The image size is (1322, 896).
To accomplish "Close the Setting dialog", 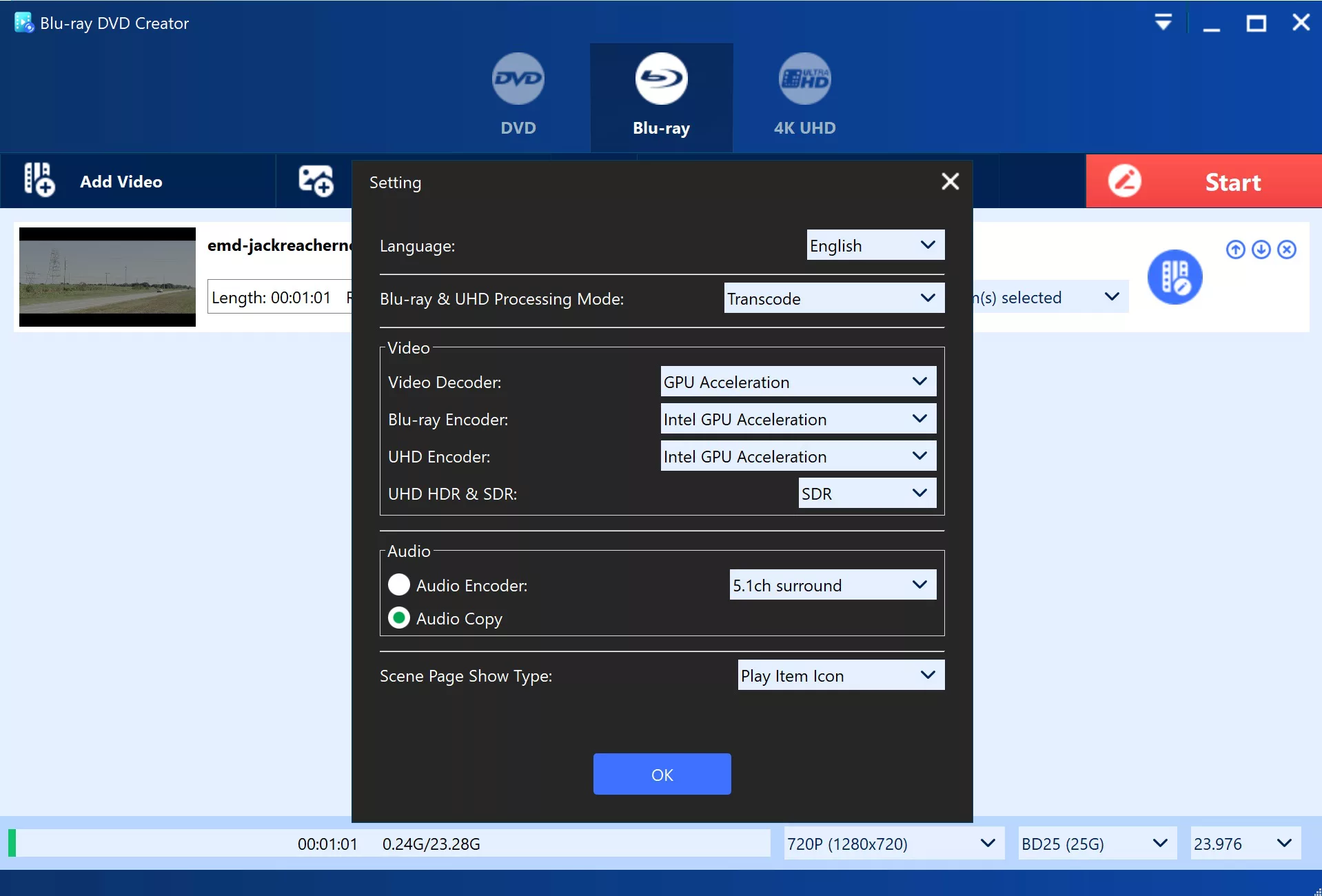I will [950, 181].
